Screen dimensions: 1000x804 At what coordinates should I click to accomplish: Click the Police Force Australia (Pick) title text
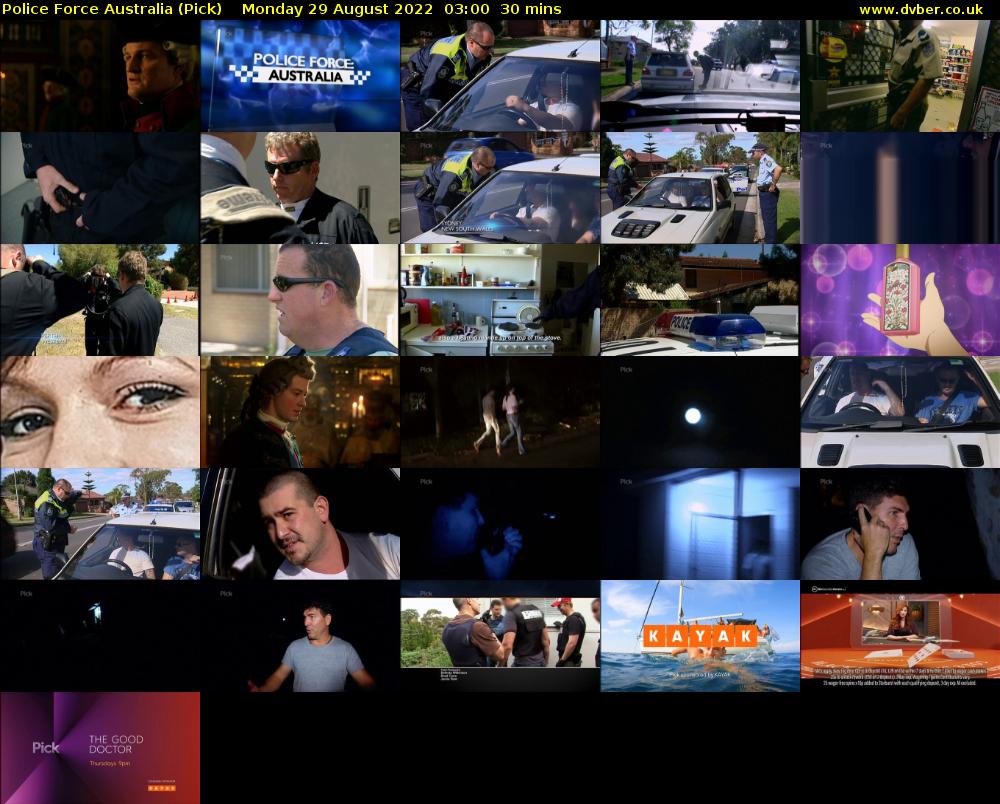[112, 10]
